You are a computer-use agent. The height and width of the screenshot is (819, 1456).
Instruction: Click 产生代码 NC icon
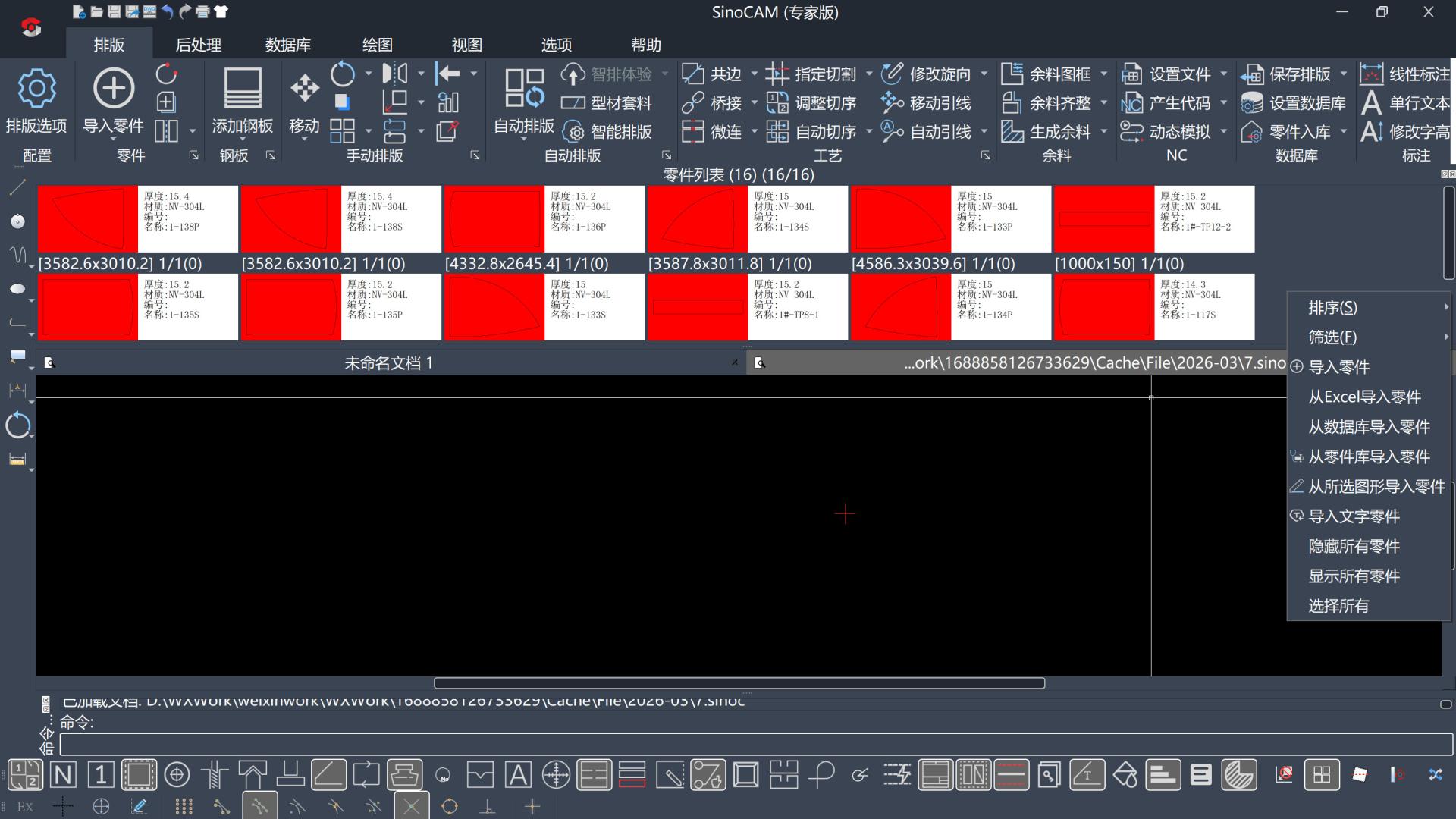(1131, 103)
